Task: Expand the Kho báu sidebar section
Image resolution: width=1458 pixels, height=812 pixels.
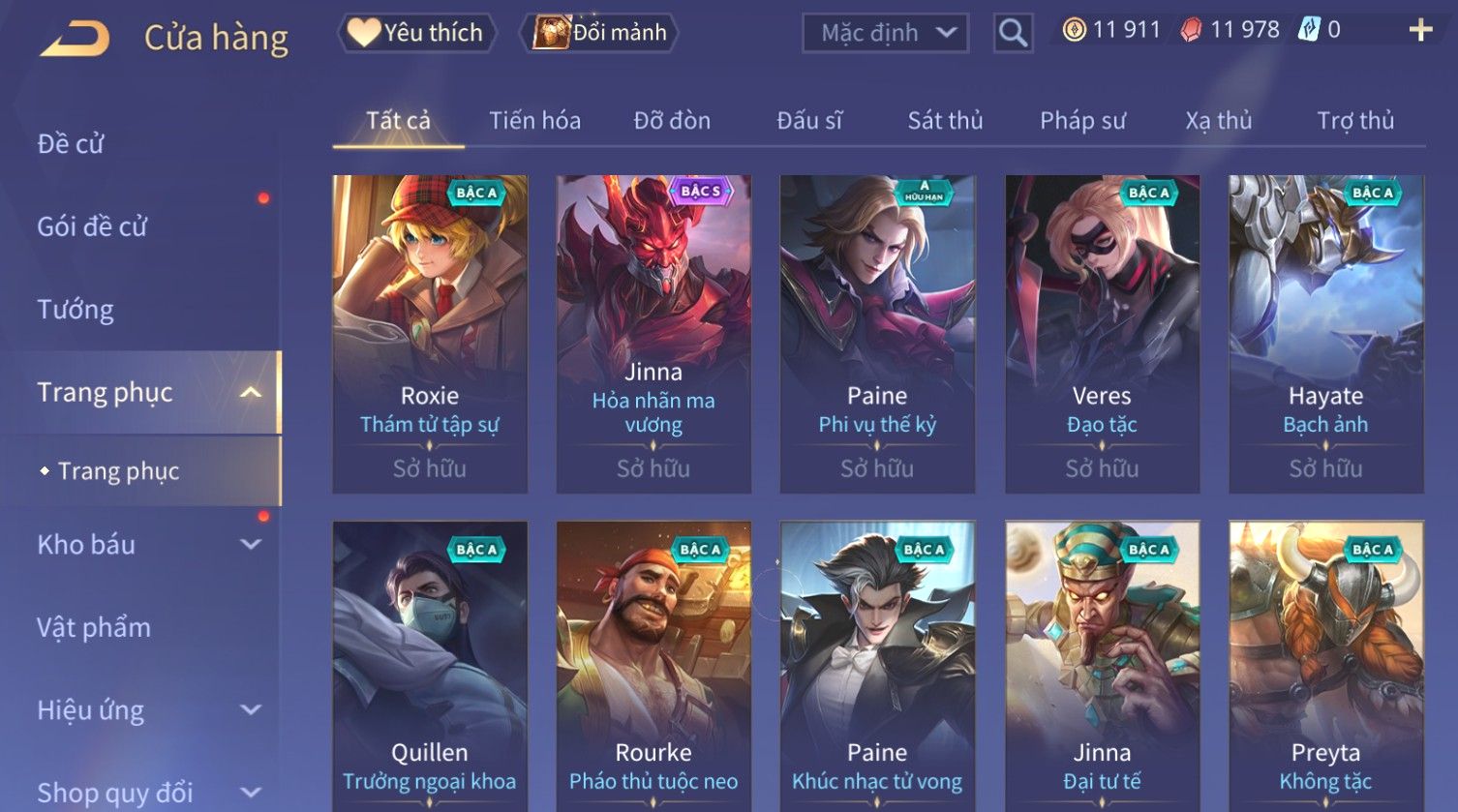Action: pos(251,545)
